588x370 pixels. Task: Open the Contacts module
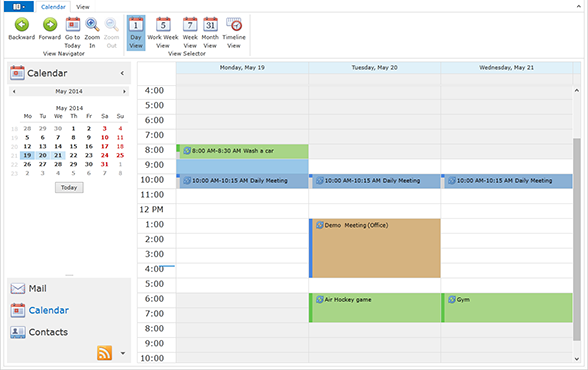(39, 332)
